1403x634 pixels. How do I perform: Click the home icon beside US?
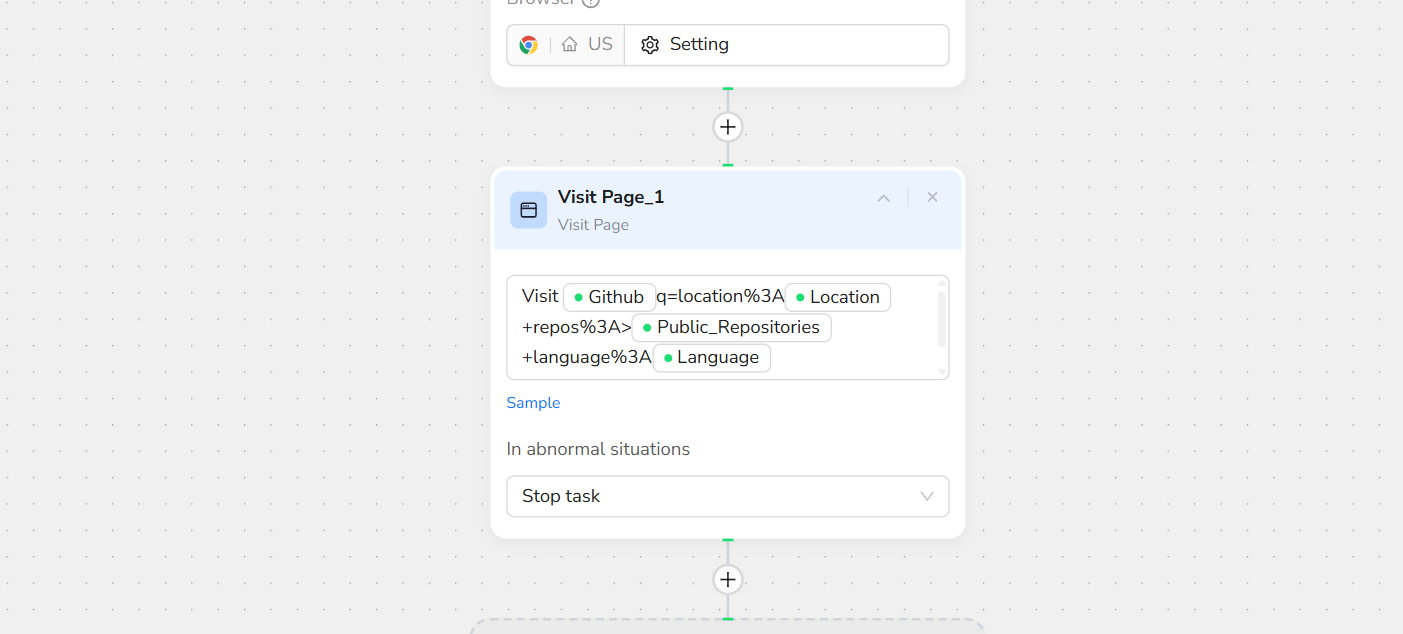[569, 45]
